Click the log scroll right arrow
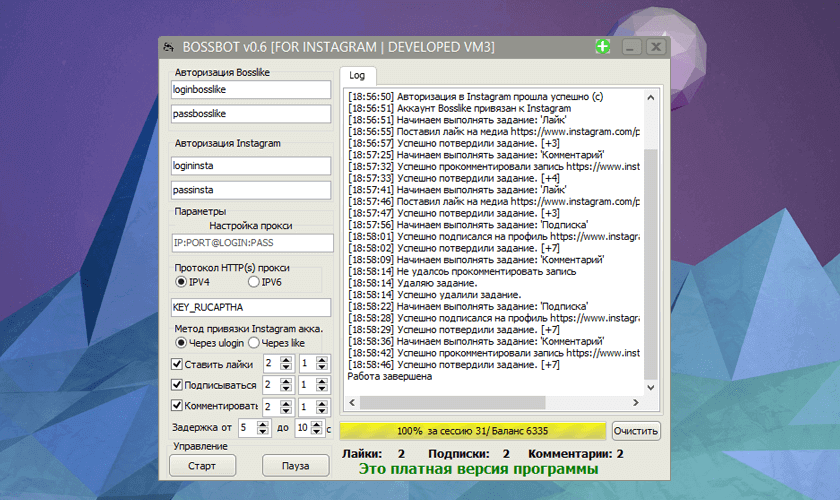This screenshot has width=840, height=500. 636,402
